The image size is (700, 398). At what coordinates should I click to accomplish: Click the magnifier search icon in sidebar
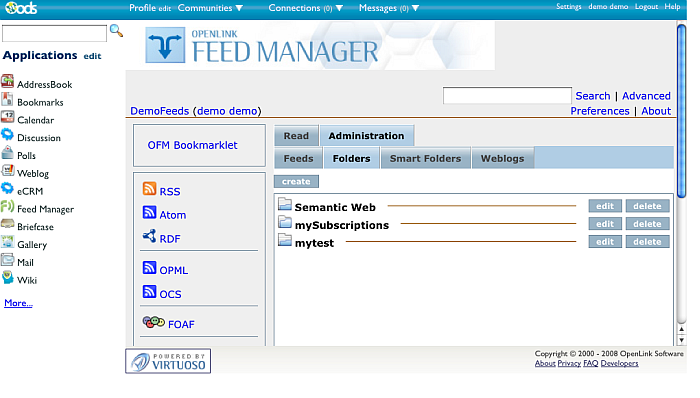click(116, 31)
